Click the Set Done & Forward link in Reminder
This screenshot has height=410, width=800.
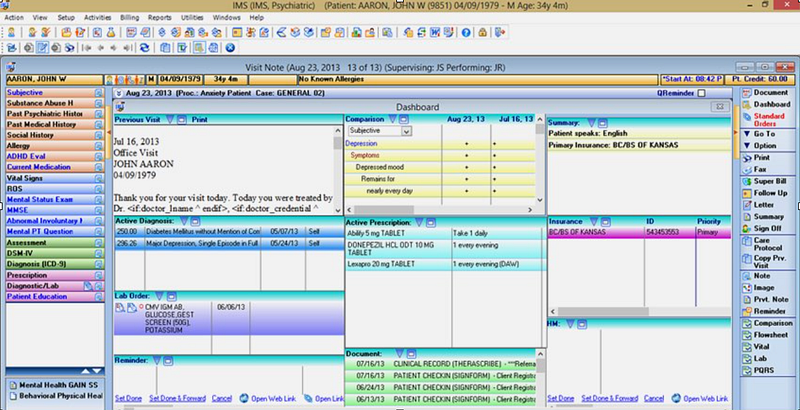[178, 398]
